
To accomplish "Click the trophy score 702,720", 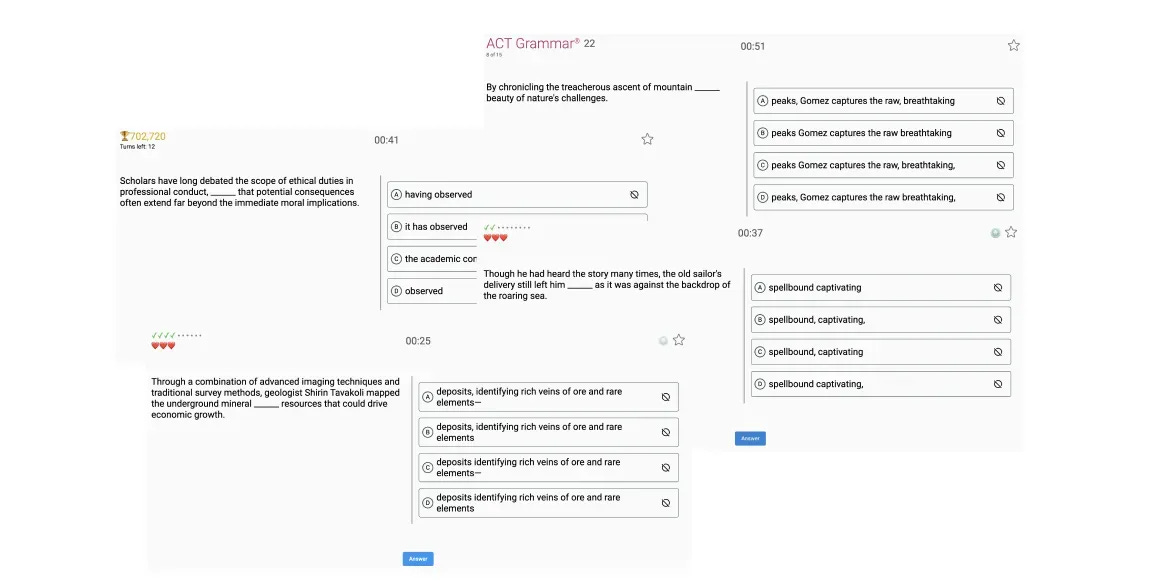I will click(x=142, y=137).
